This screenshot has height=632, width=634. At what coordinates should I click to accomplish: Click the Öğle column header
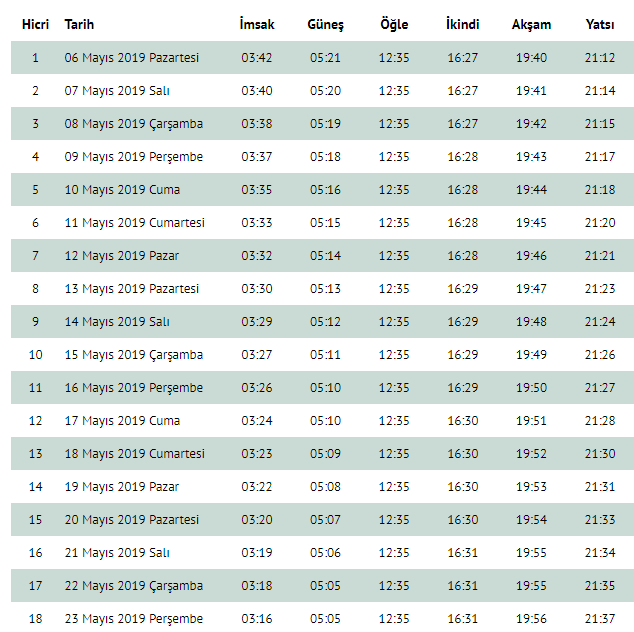point(394,24)
